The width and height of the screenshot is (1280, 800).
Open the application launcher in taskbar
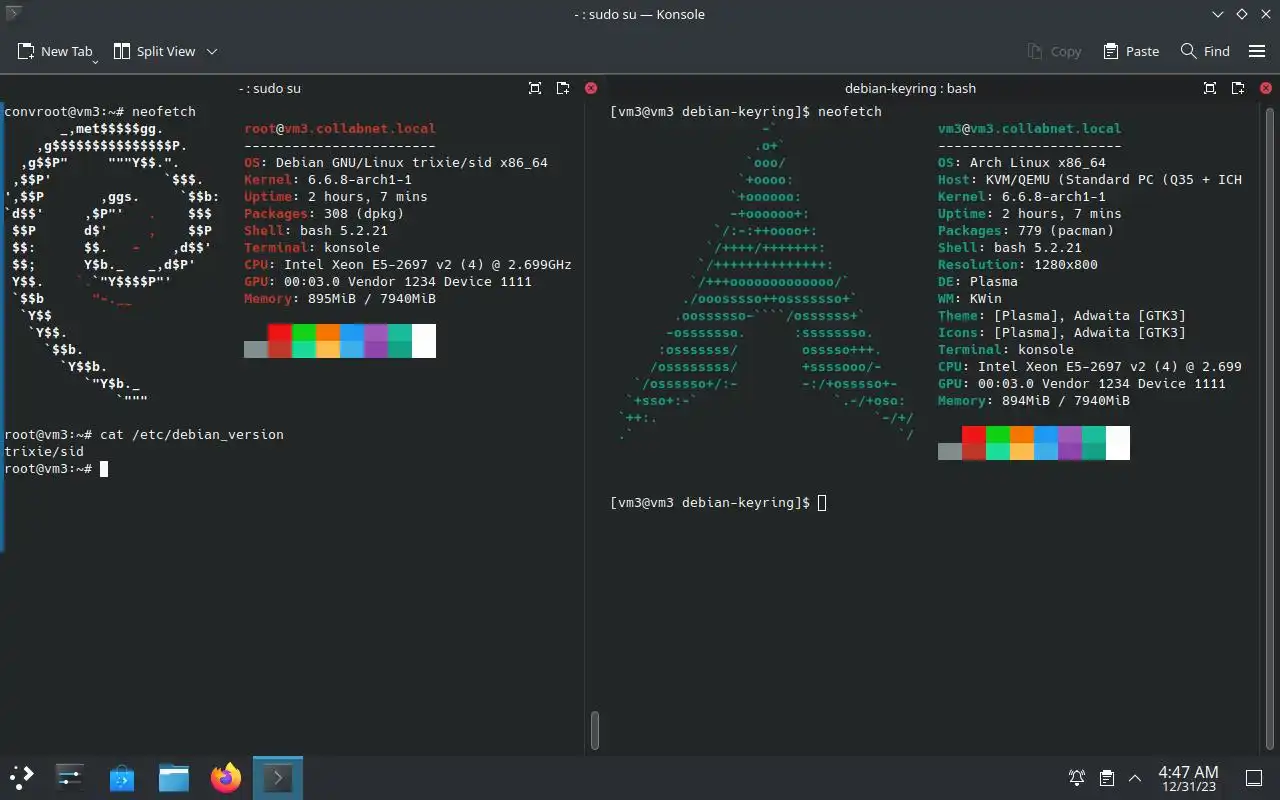21,776
